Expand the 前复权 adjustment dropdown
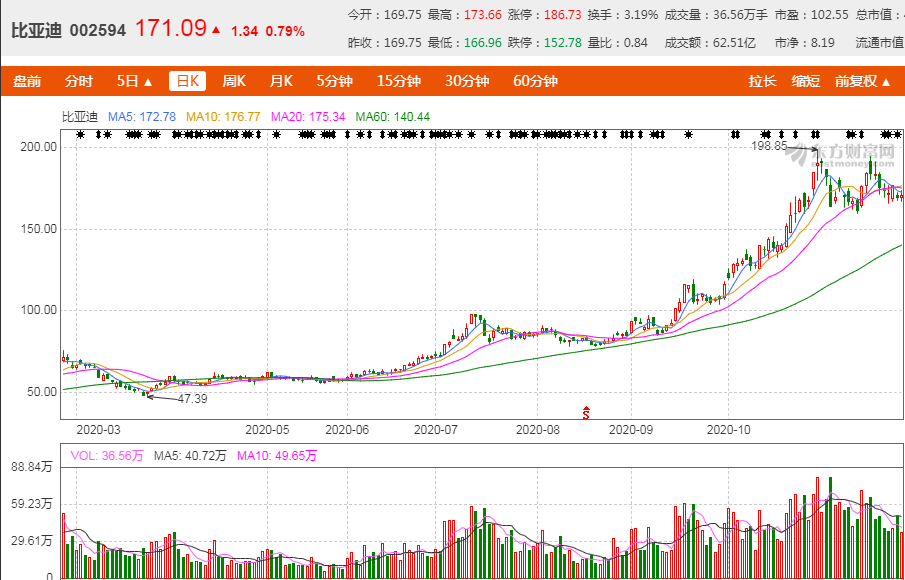This screenshot has height=580, width=905. 863,81
